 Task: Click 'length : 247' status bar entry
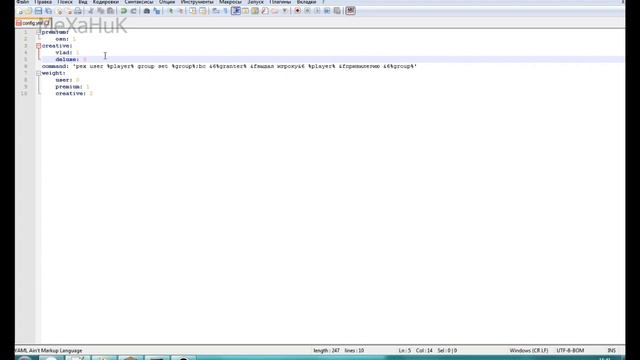pos(327,351)
